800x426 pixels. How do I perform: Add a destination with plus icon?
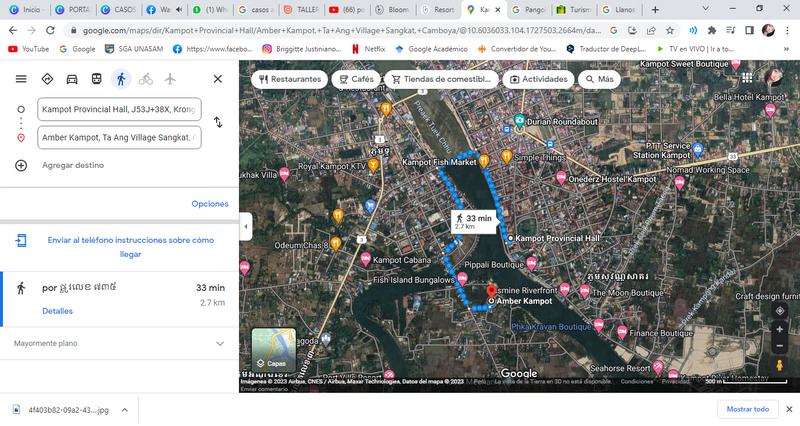point(21,165)
